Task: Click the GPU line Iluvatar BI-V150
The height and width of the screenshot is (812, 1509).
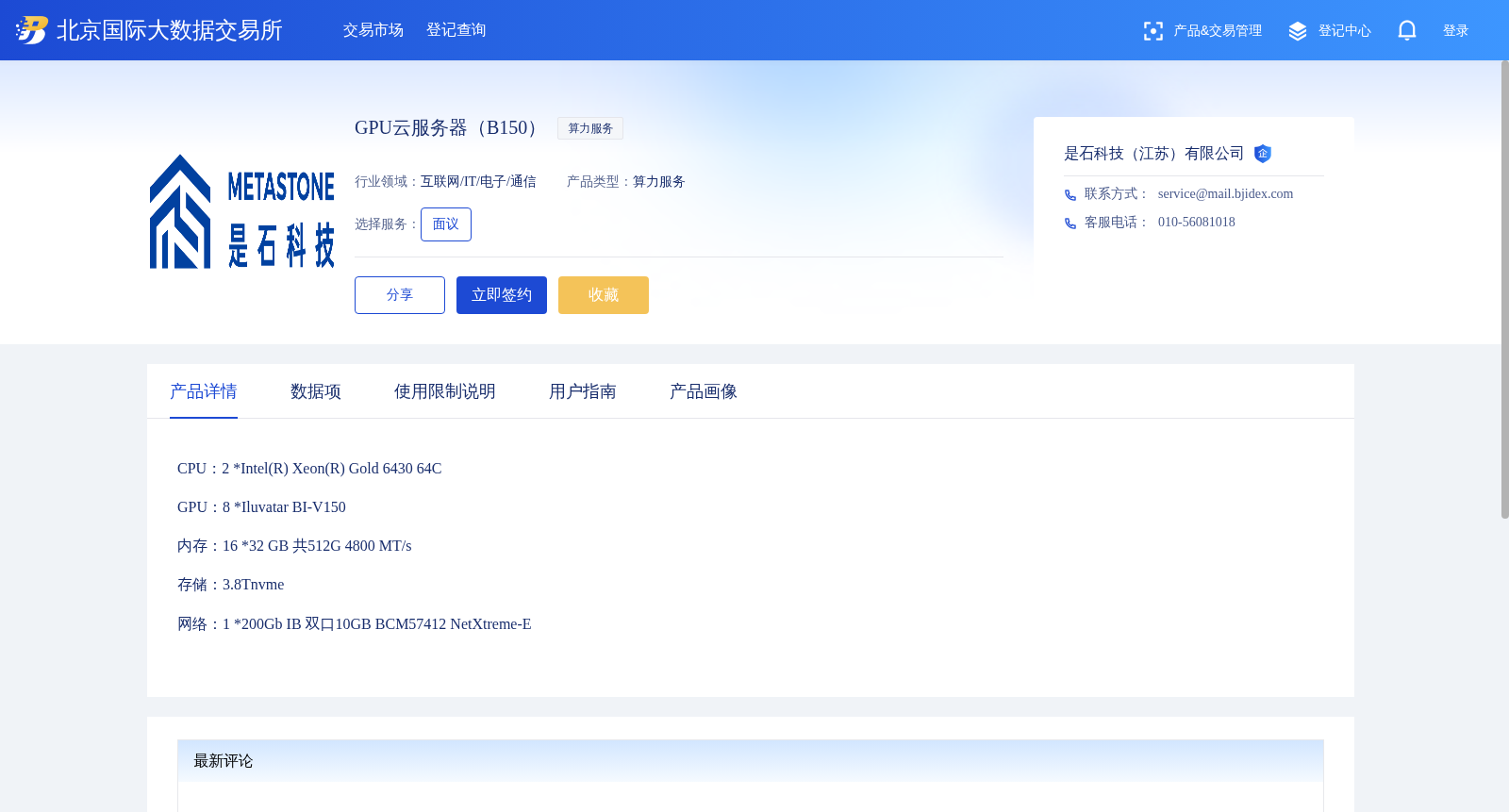Action: (261, 507)
